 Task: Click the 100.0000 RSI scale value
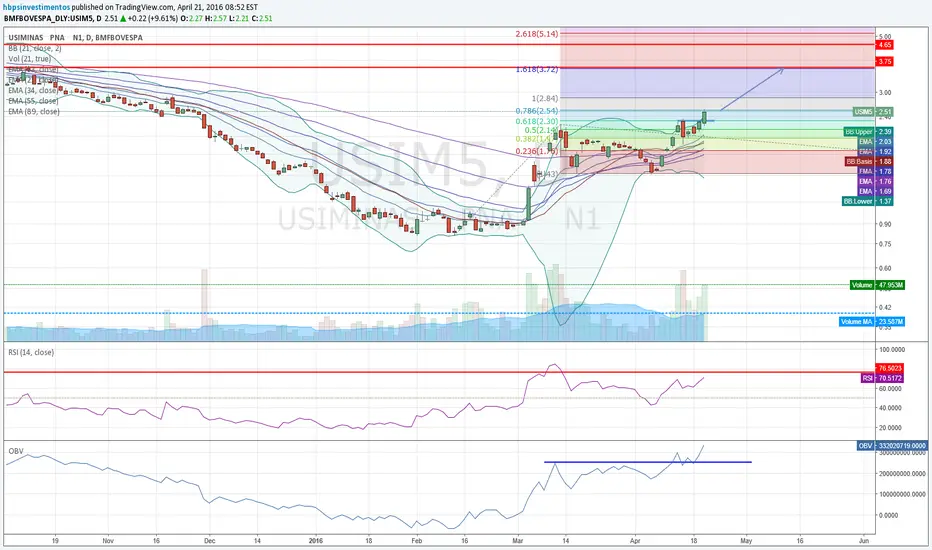point(892,350)
